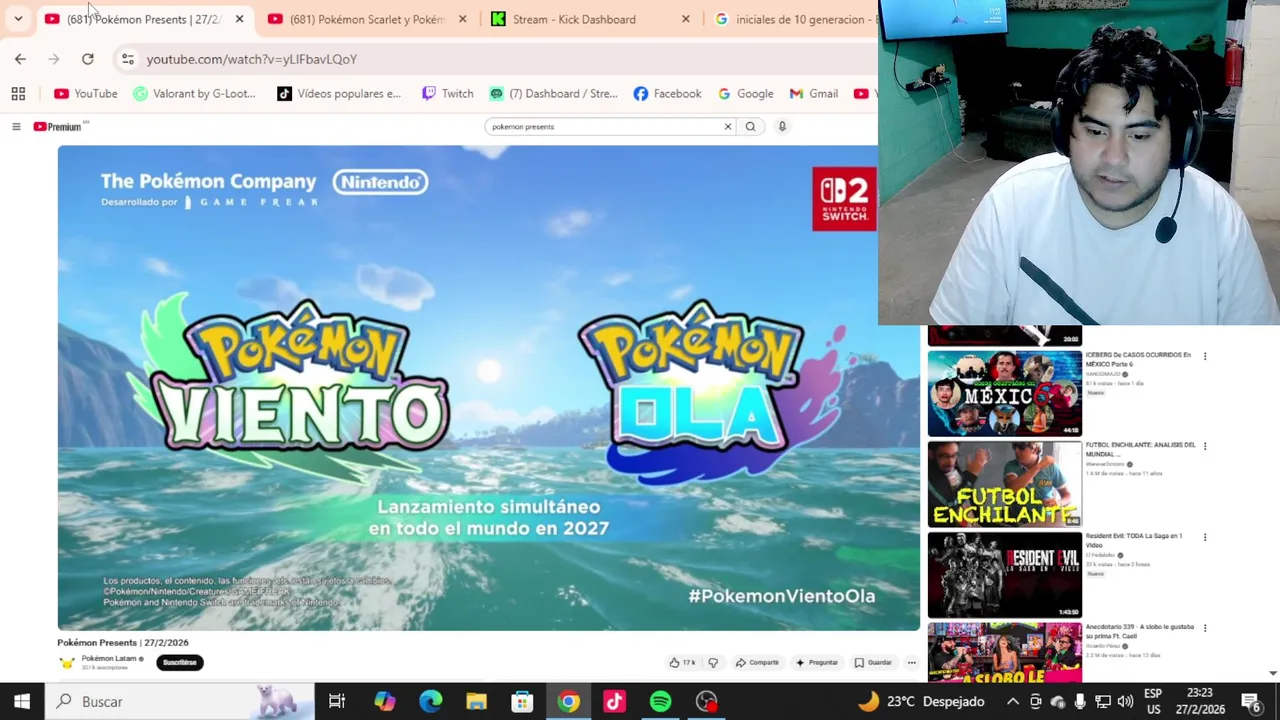The width and height of the screenshot is (1280, 720).
Task: Open the Windows Start menu
Action: [x=22, y=701]
